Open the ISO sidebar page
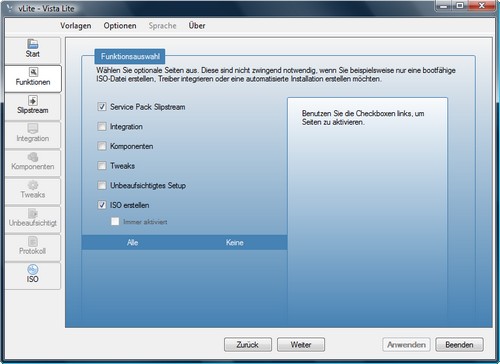Screen dimensions: 500x364 point(33,275)
